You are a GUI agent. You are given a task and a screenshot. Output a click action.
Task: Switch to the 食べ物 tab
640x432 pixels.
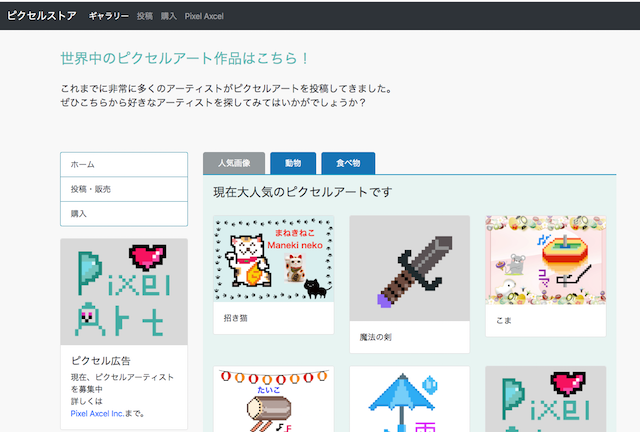[x=349, y=163]
